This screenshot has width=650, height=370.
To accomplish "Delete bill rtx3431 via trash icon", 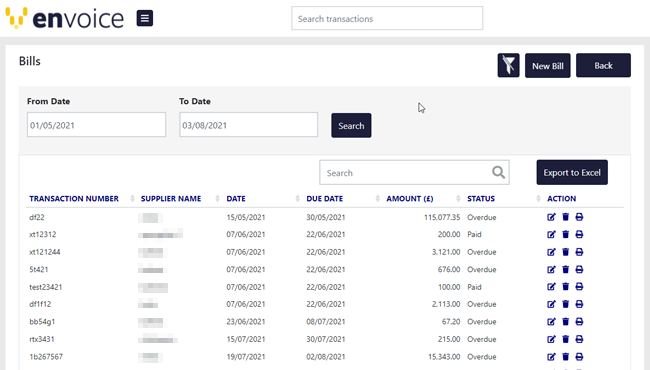I will pos(565,339).
